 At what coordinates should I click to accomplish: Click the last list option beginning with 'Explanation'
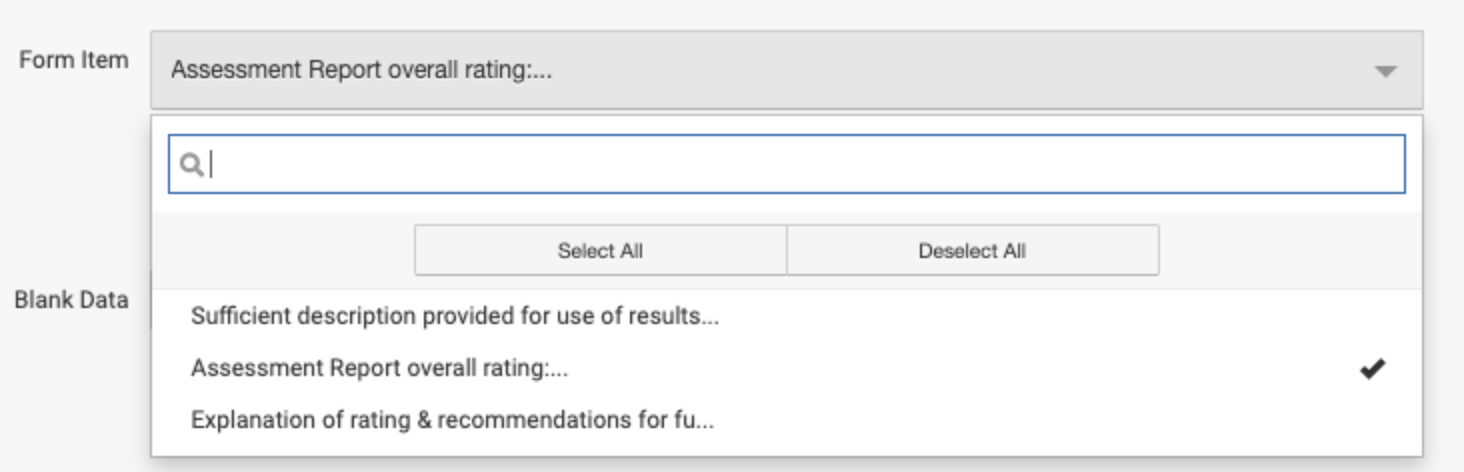coord(452,420)
